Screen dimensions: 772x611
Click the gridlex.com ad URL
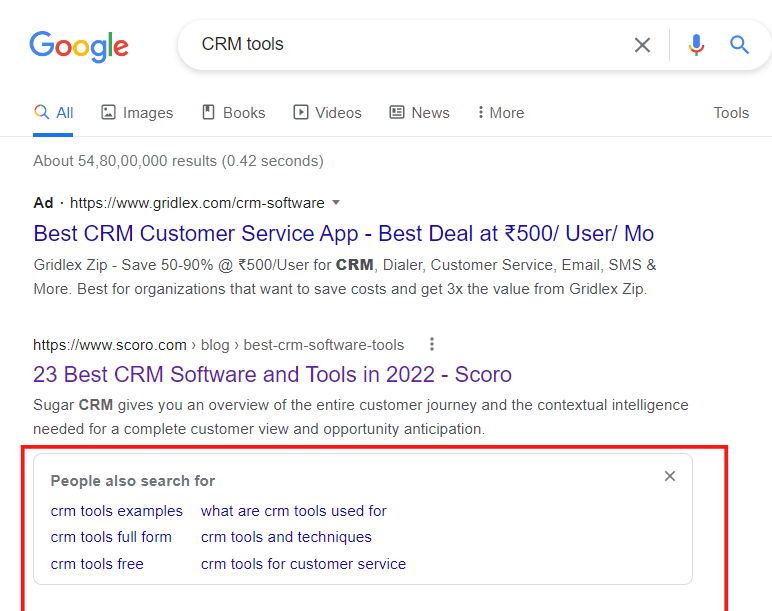pos(197,203)
